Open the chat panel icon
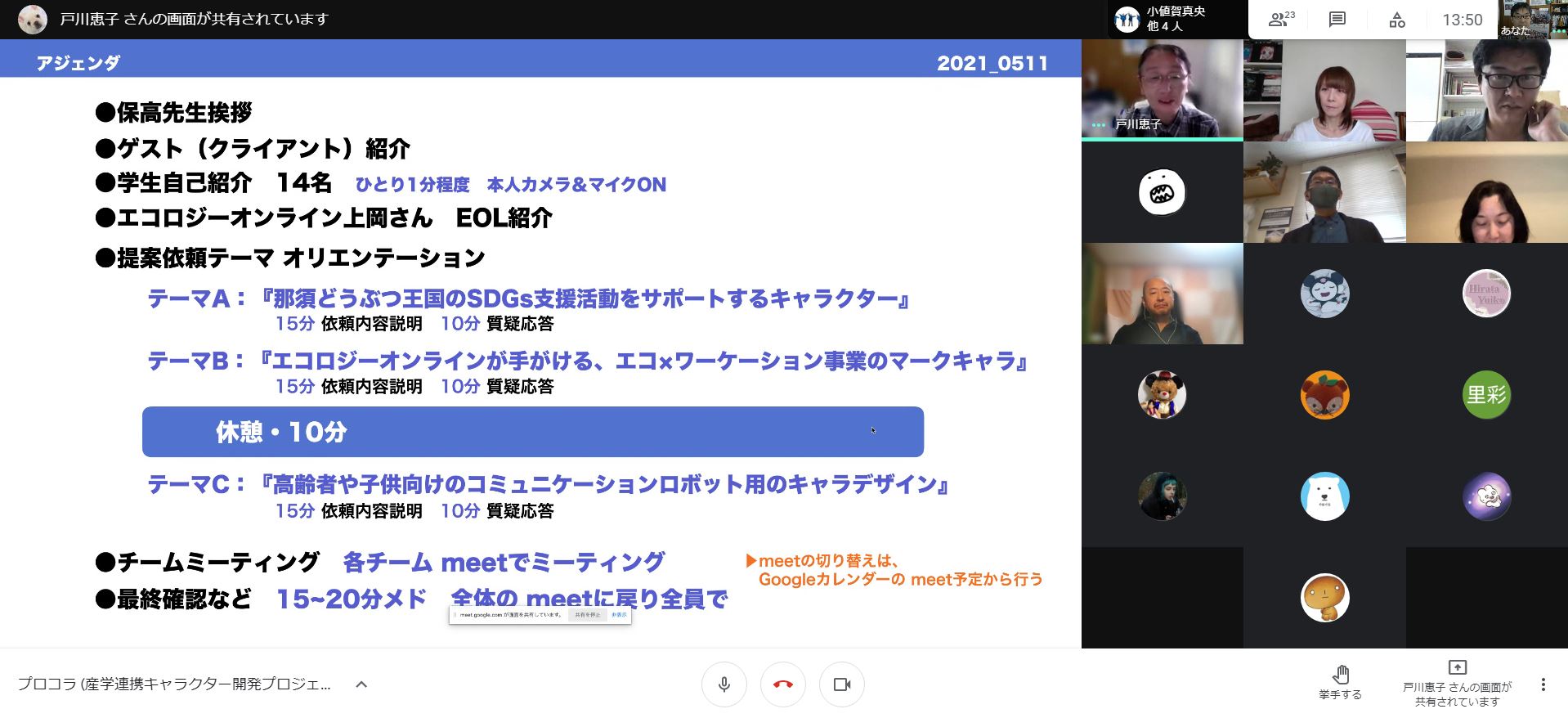Screen dimensions: 1568x718 point(1337,20)
